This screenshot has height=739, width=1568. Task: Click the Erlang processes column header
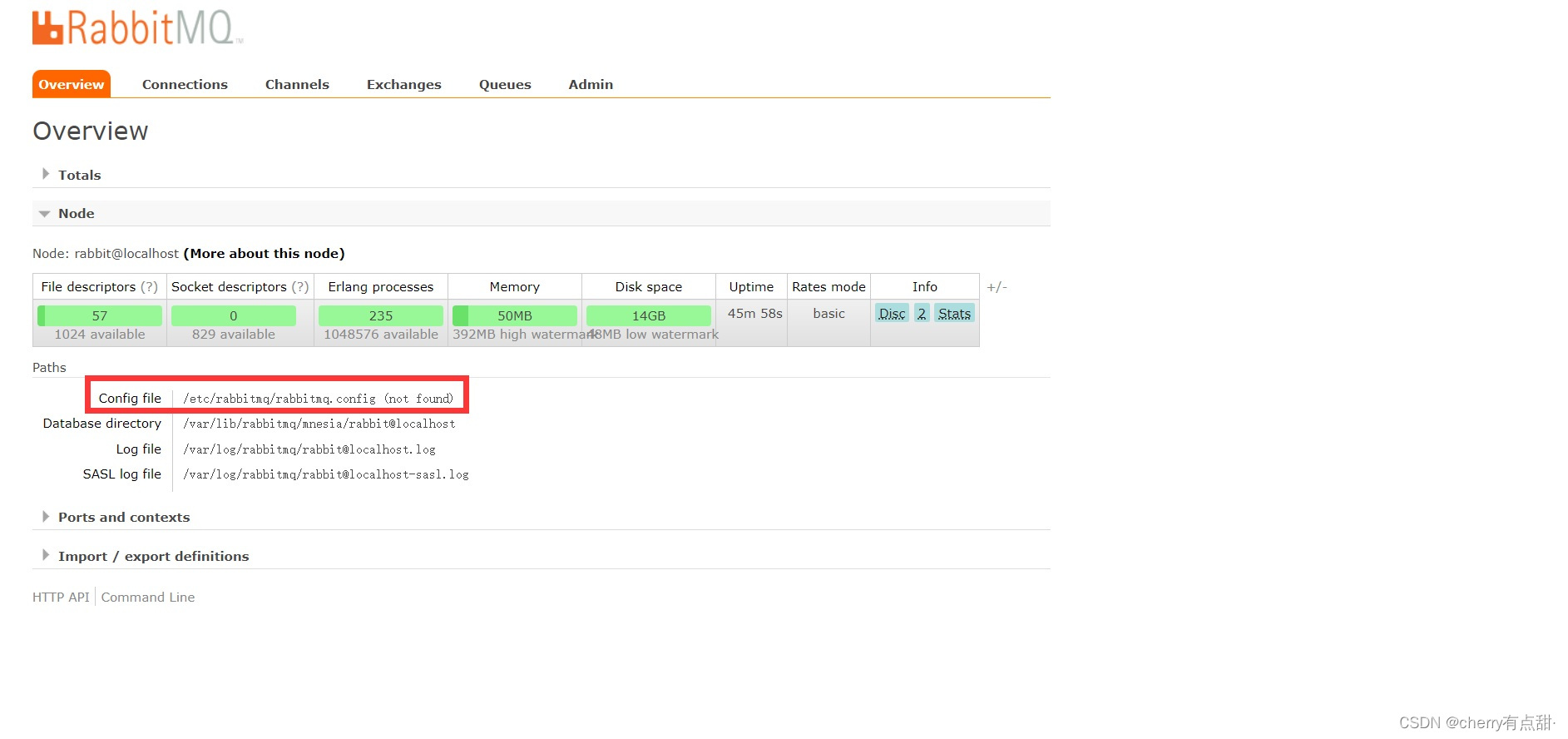coord(381,286)
